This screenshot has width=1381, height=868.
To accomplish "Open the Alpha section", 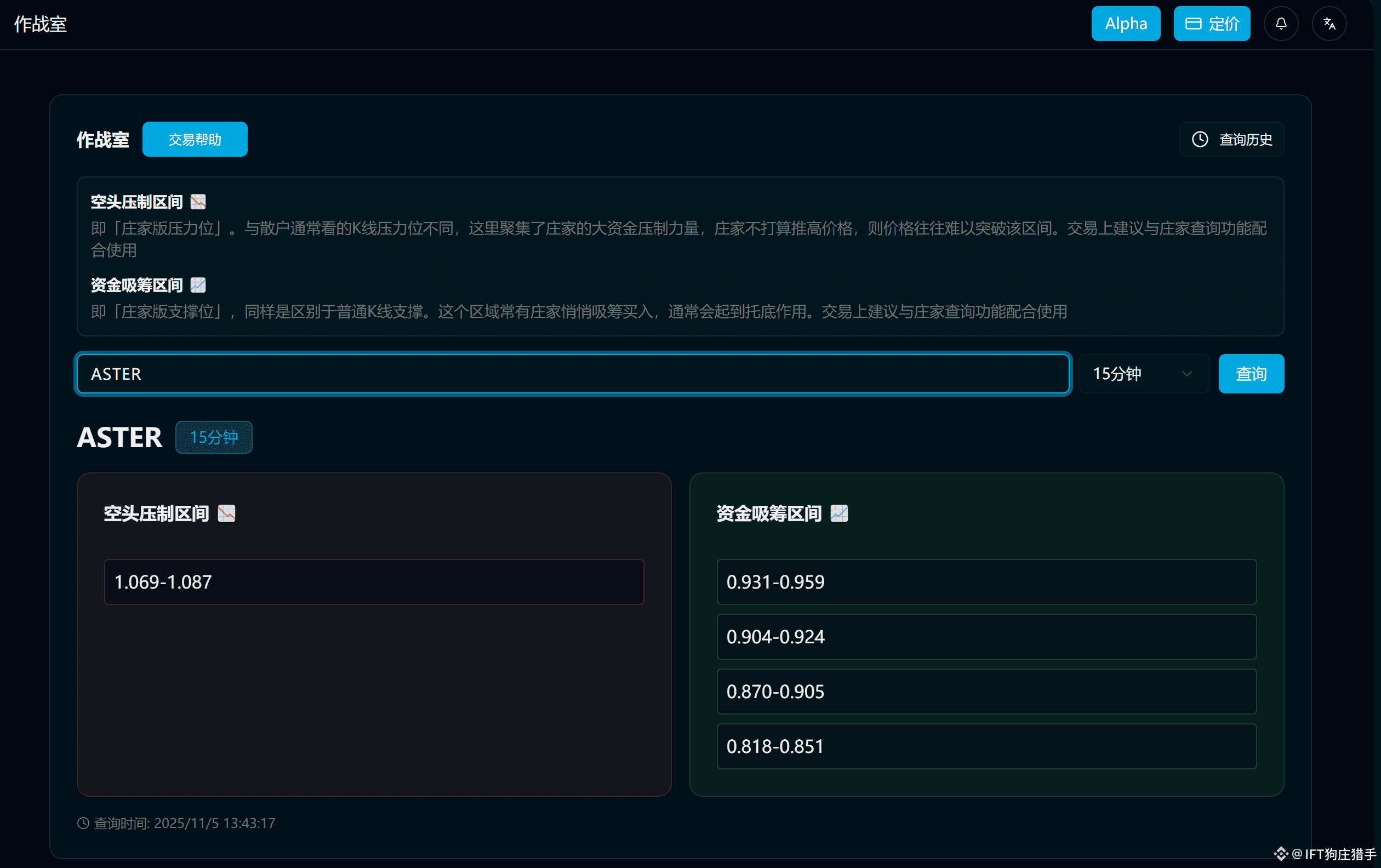I will [1125, 24].
